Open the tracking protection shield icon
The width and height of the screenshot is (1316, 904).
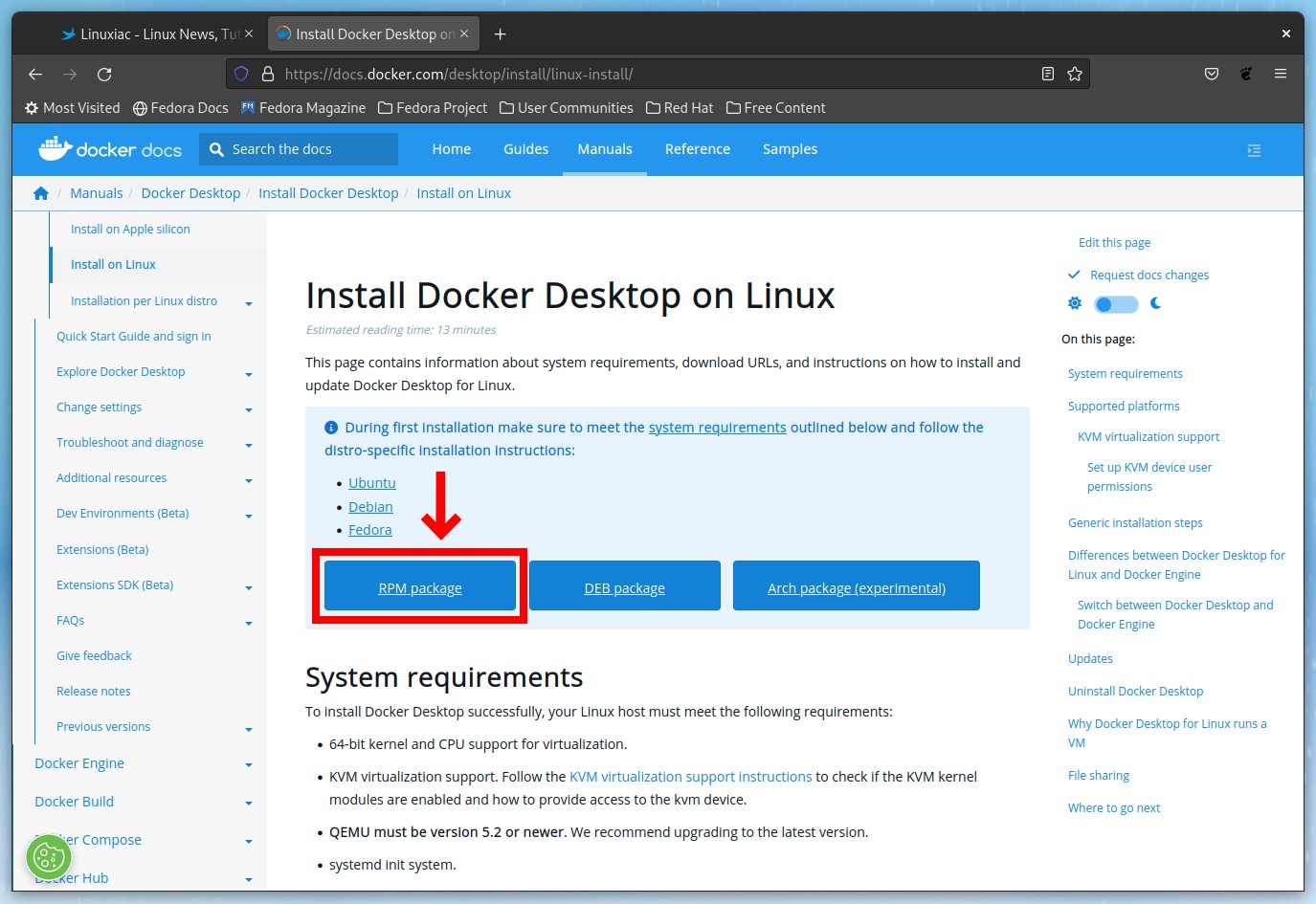pos(241,74)
